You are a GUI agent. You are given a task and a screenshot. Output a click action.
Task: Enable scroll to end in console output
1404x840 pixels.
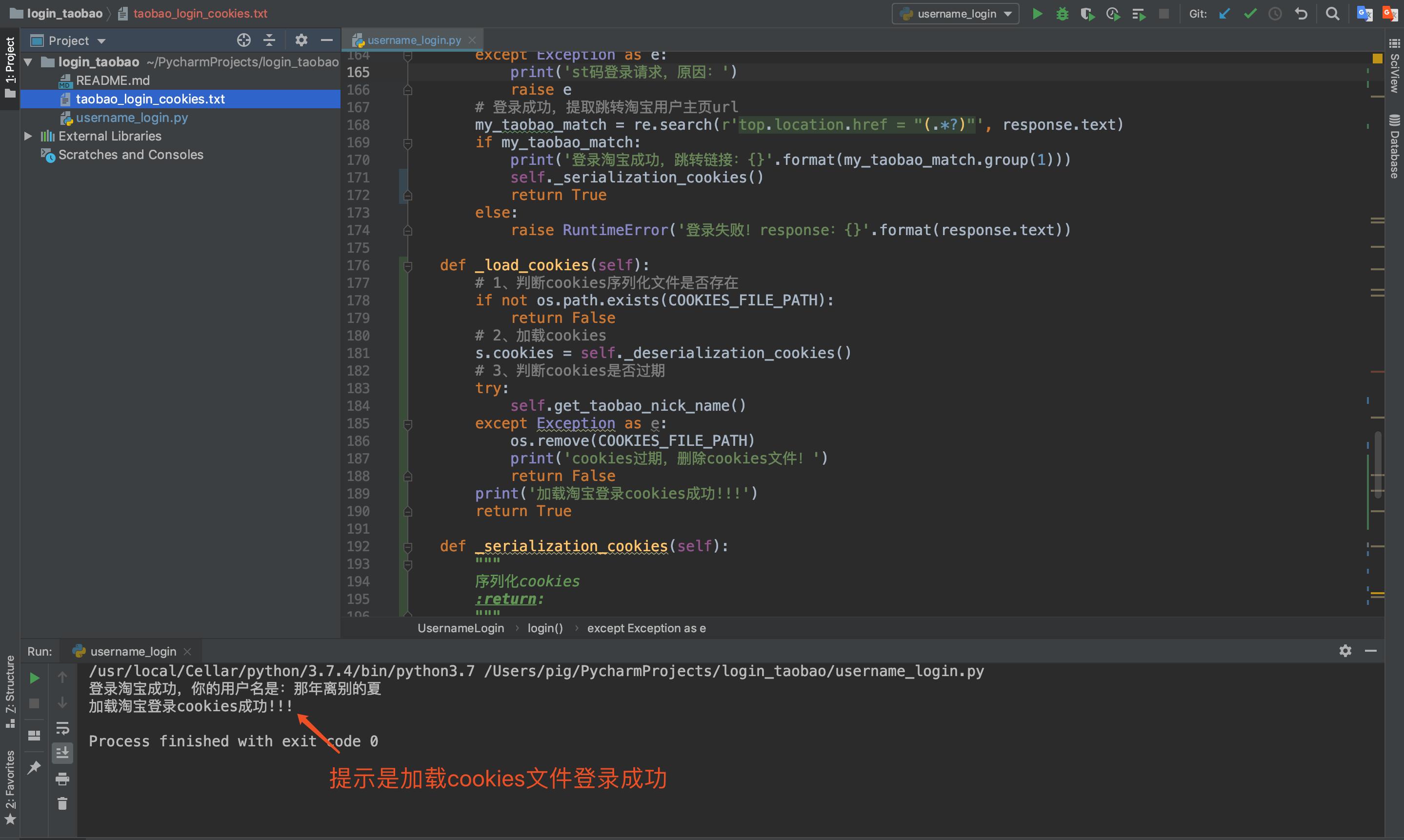62,753
